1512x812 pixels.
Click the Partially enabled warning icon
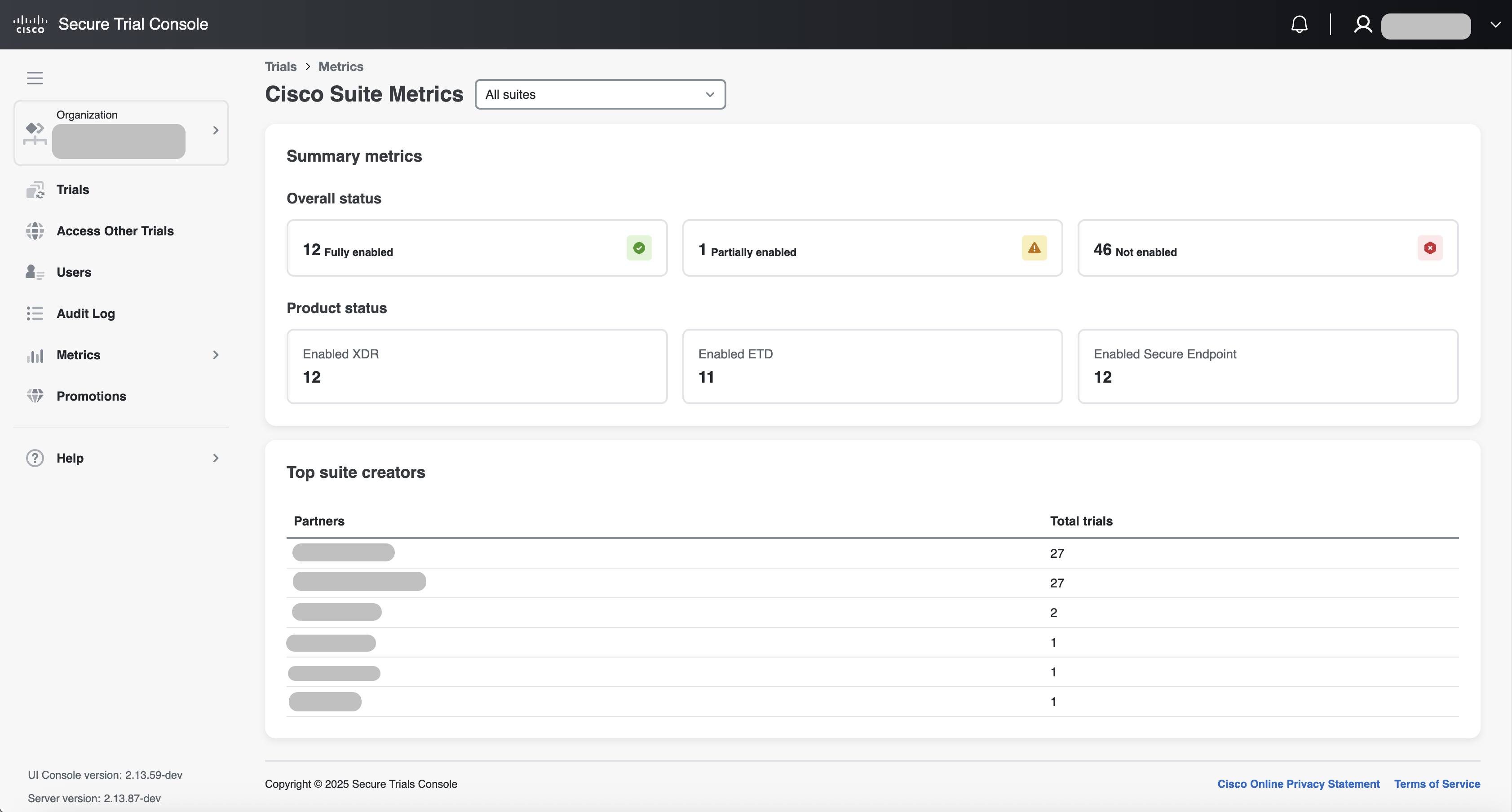1034,247
